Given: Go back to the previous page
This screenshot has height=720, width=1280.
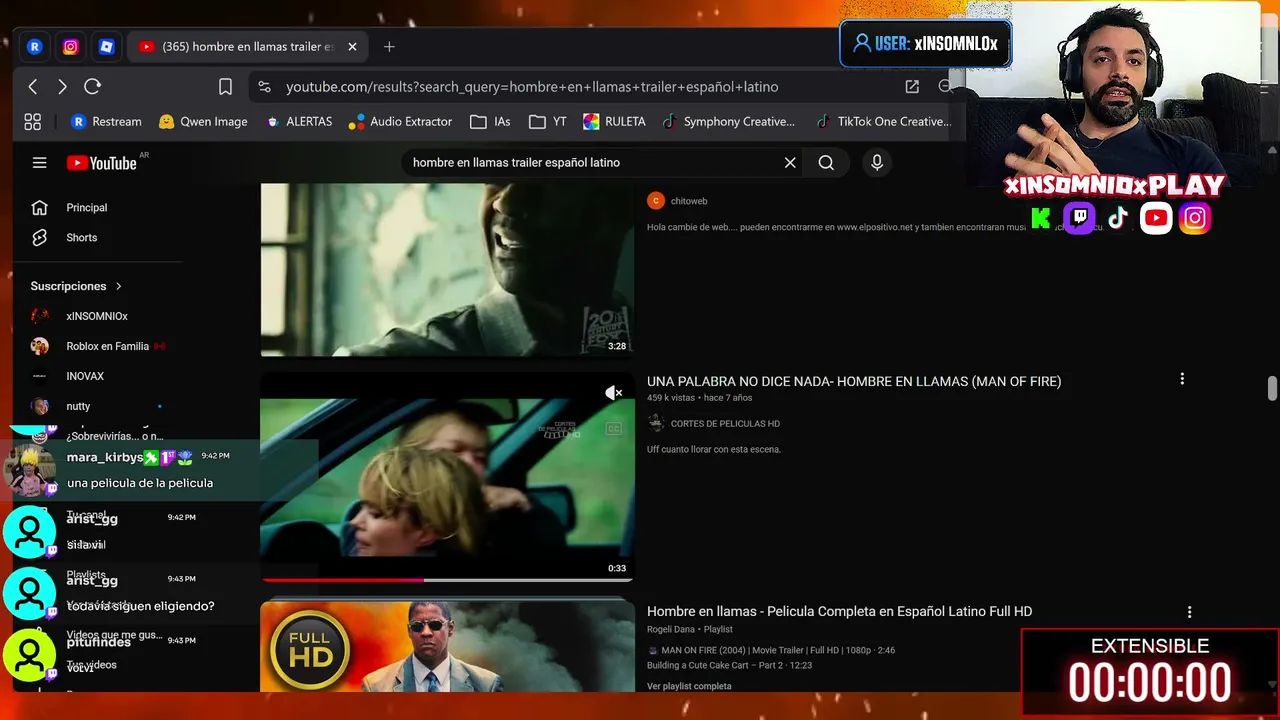Looking at the screenshot, I should 33,87.
